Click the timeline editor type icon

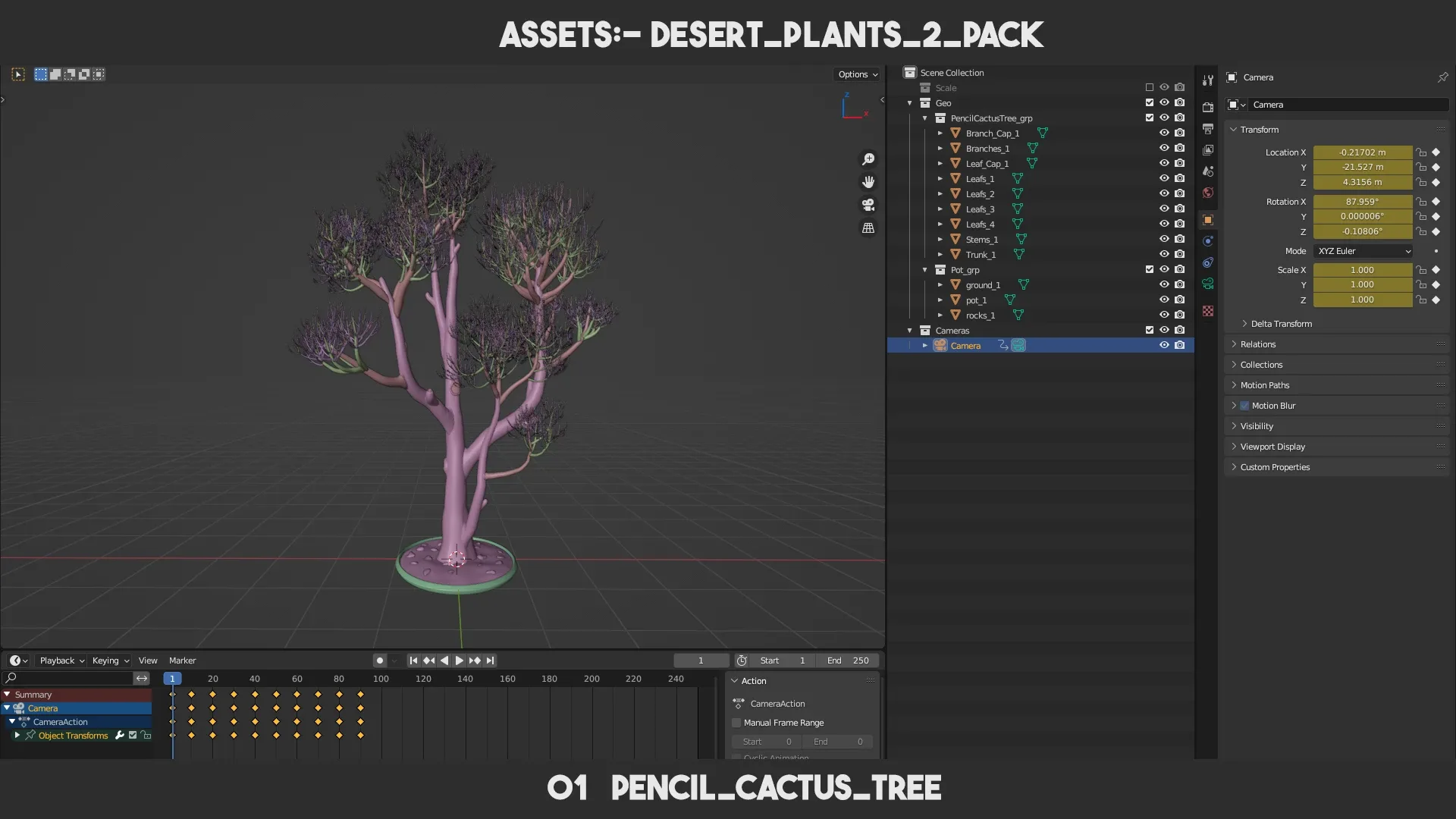pyautogui.click(x=18, y=661)
